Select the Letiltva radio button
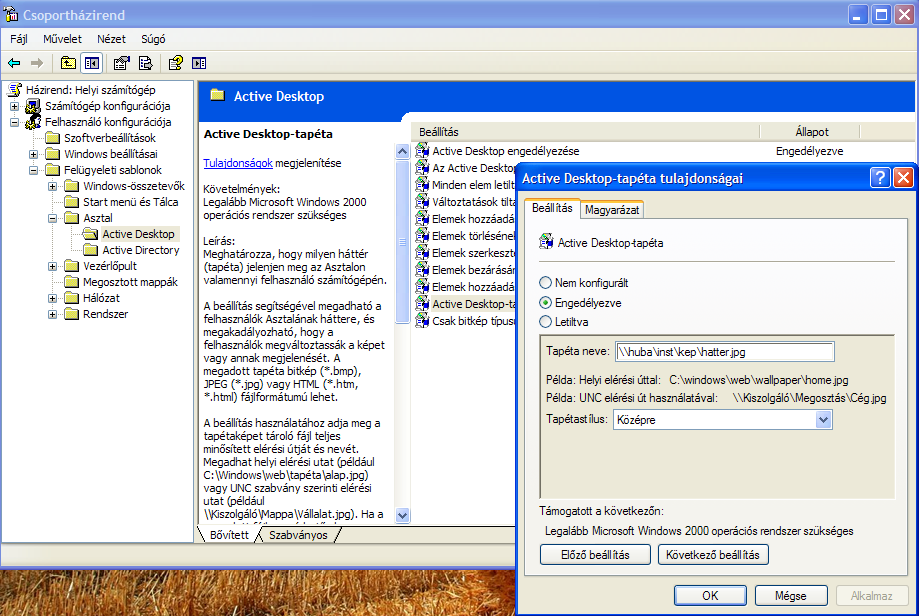This screenshot has width=919, height=616. tap(546, 321)
